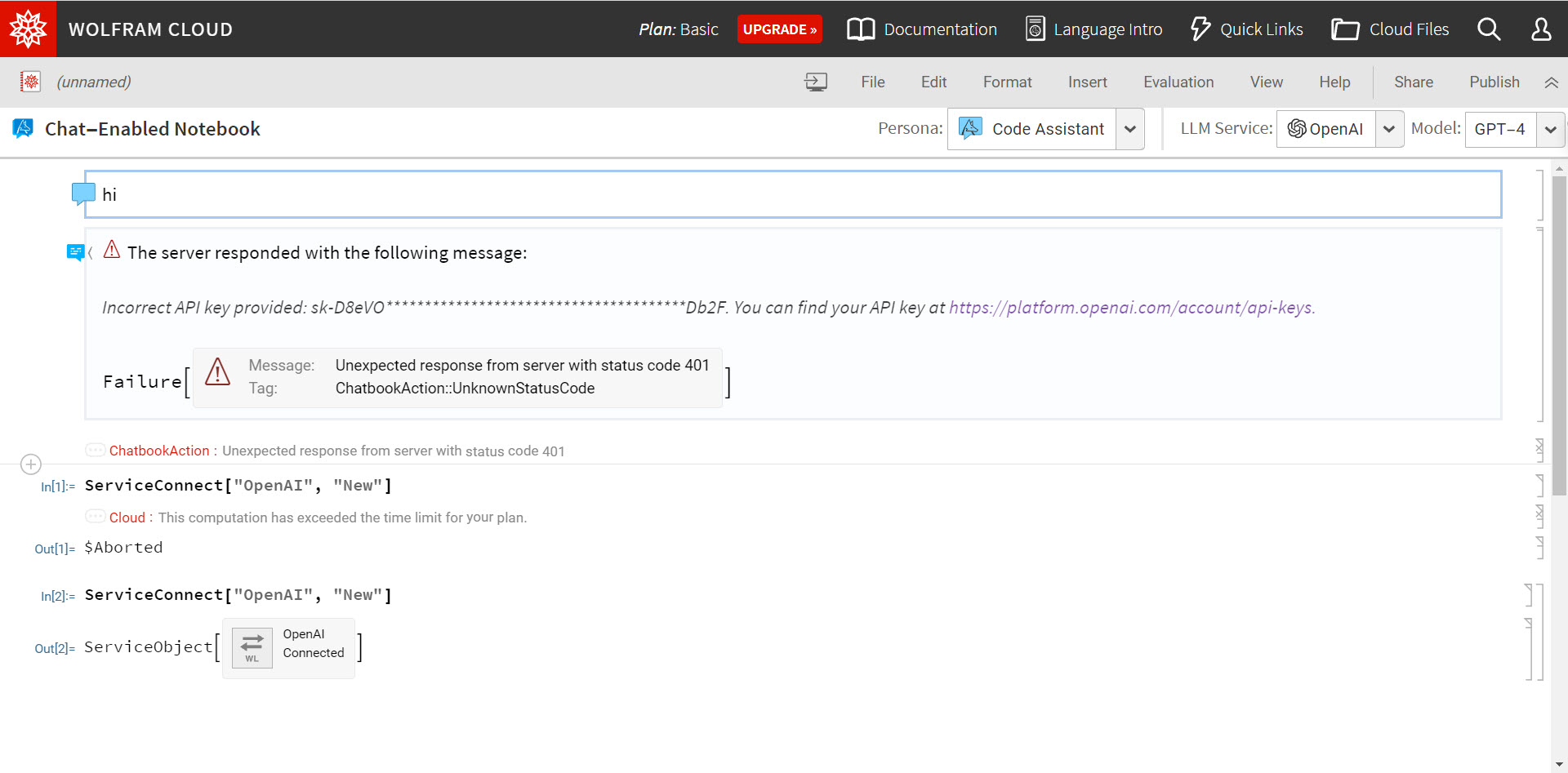Viewport: 1568px width, 773px height.
Task: Open the Cloud Files folder icon
Action: (1345, 29)
